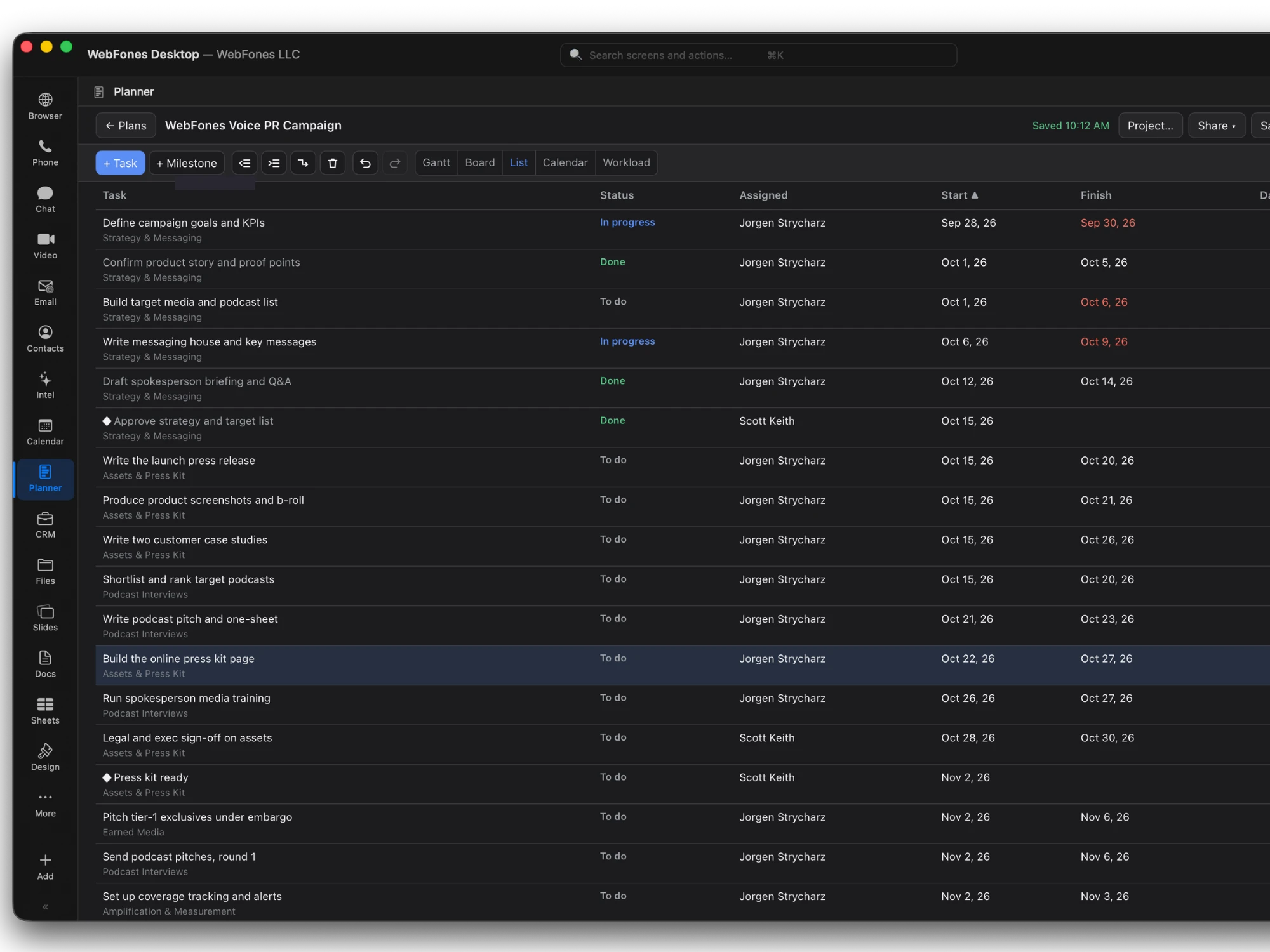Switch to the Workload view tab
Image resolution: width=1270 pixels, height=952 pixels.
(x=626, y=162)
